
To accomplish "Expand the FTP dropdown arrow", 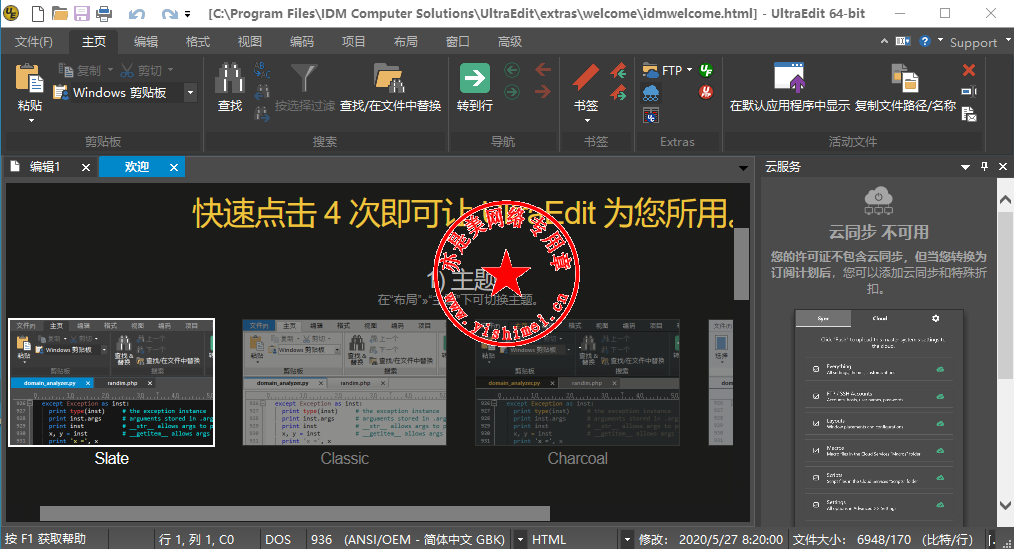I will pos(689,70).
